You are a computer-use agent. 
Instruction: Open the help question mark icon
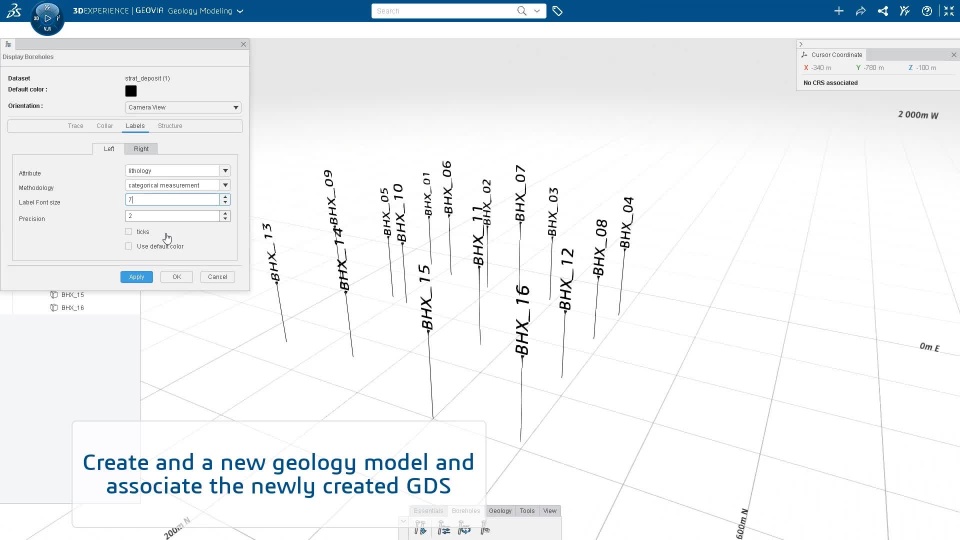pyautogui.click(x=927, y=11)
